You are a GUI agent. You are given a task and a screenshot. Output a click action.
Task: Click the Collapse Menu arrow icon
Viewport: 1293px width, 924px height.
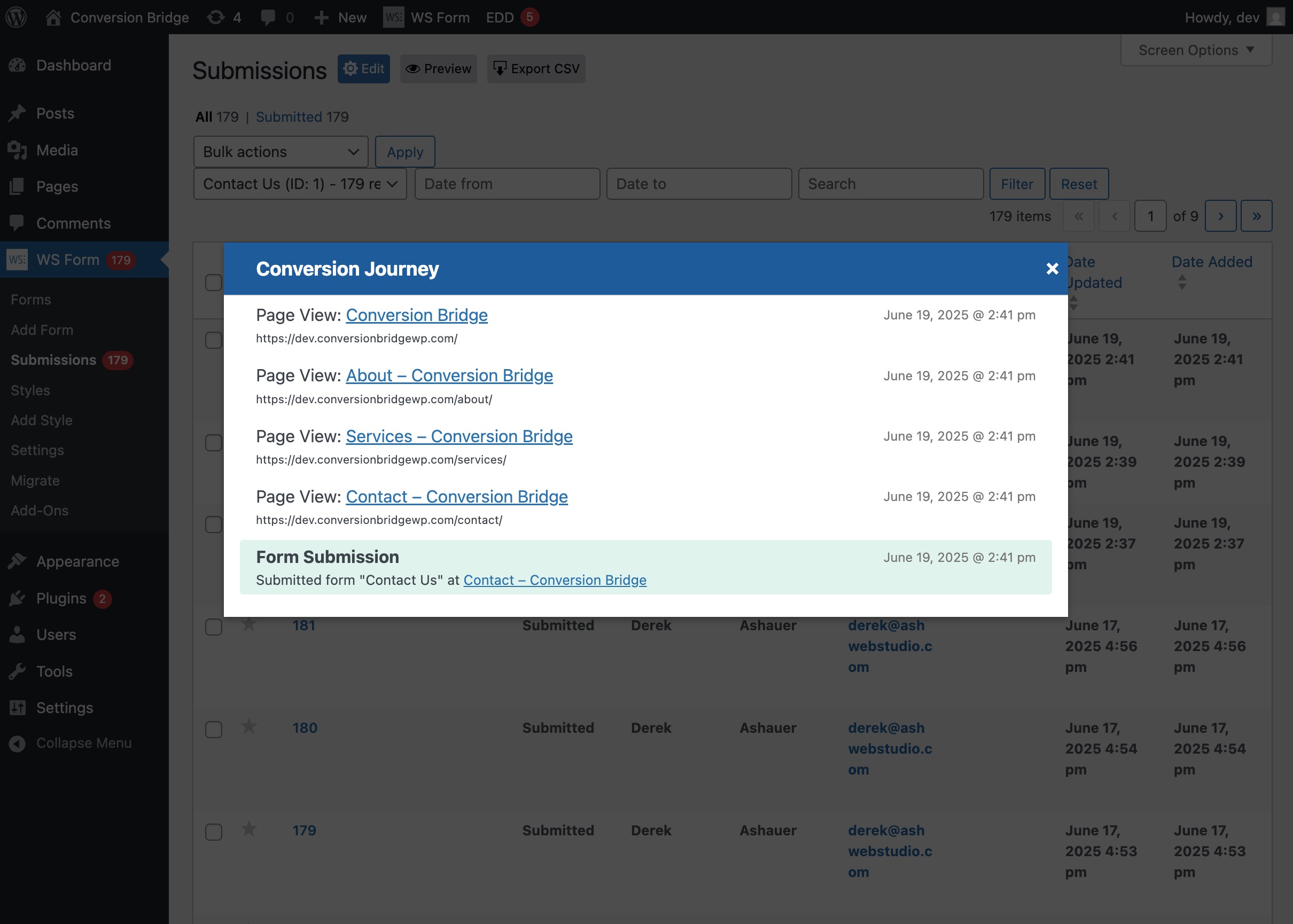coord(17,743)
